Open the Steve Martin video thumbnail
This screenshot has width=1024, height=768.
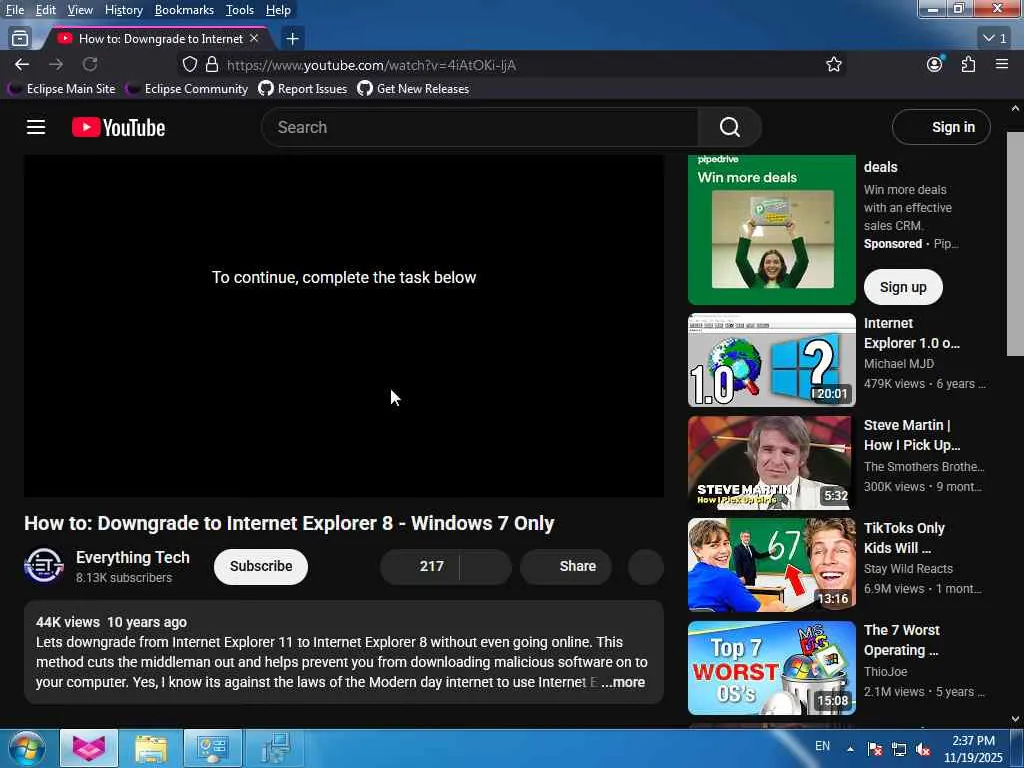pyautogui.click(x=769, y=463)
